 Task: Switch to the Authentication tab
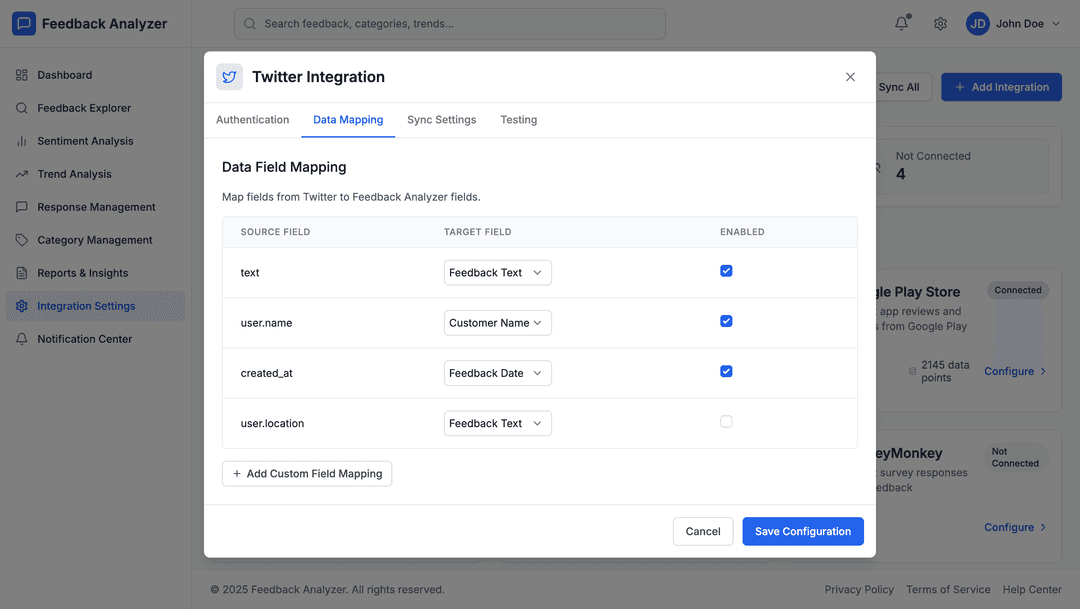(x=252, y=119)
